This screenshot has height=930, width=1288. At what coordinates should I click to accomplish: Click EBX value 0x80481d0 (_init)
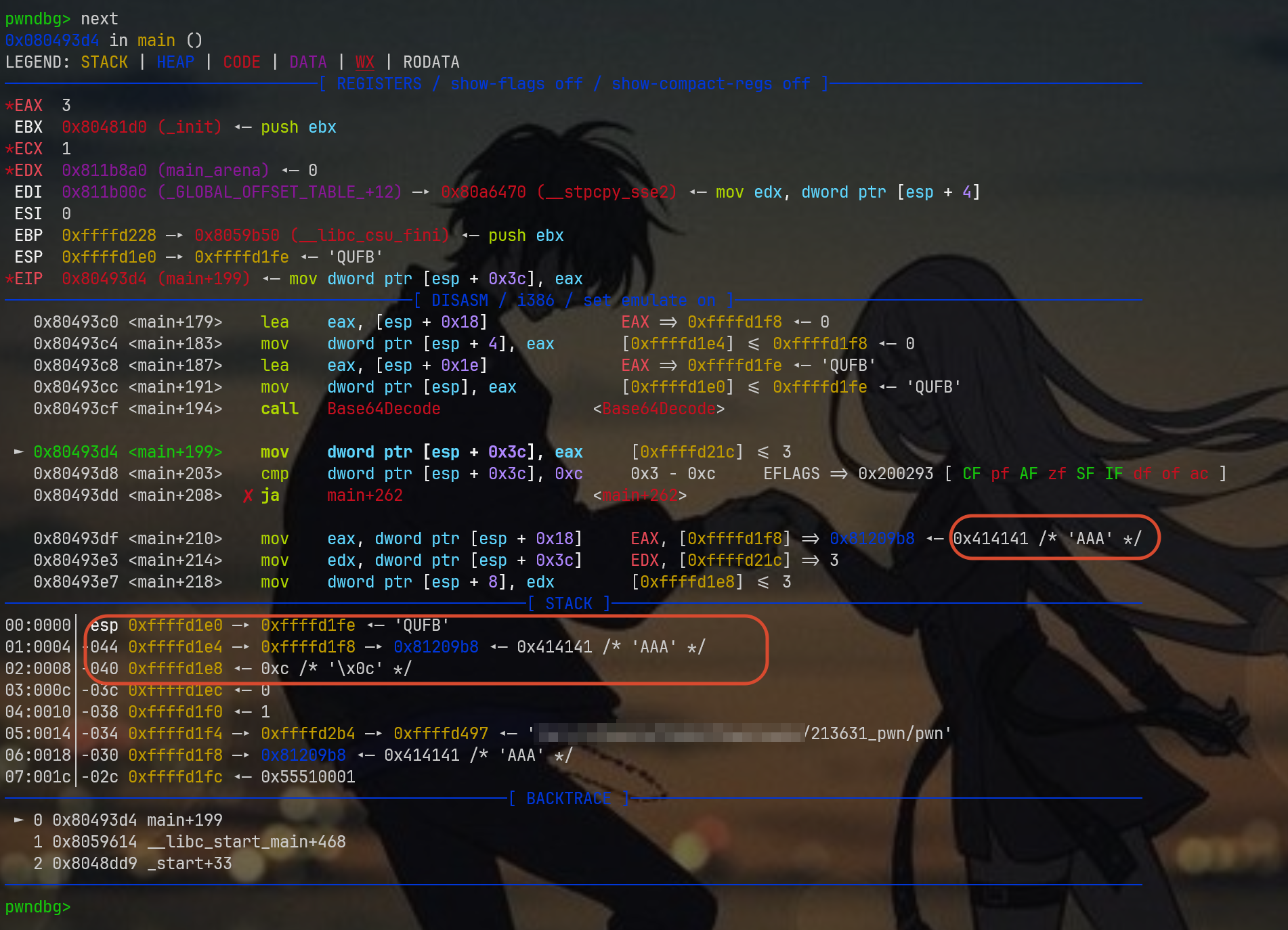[x=142, y=127]
